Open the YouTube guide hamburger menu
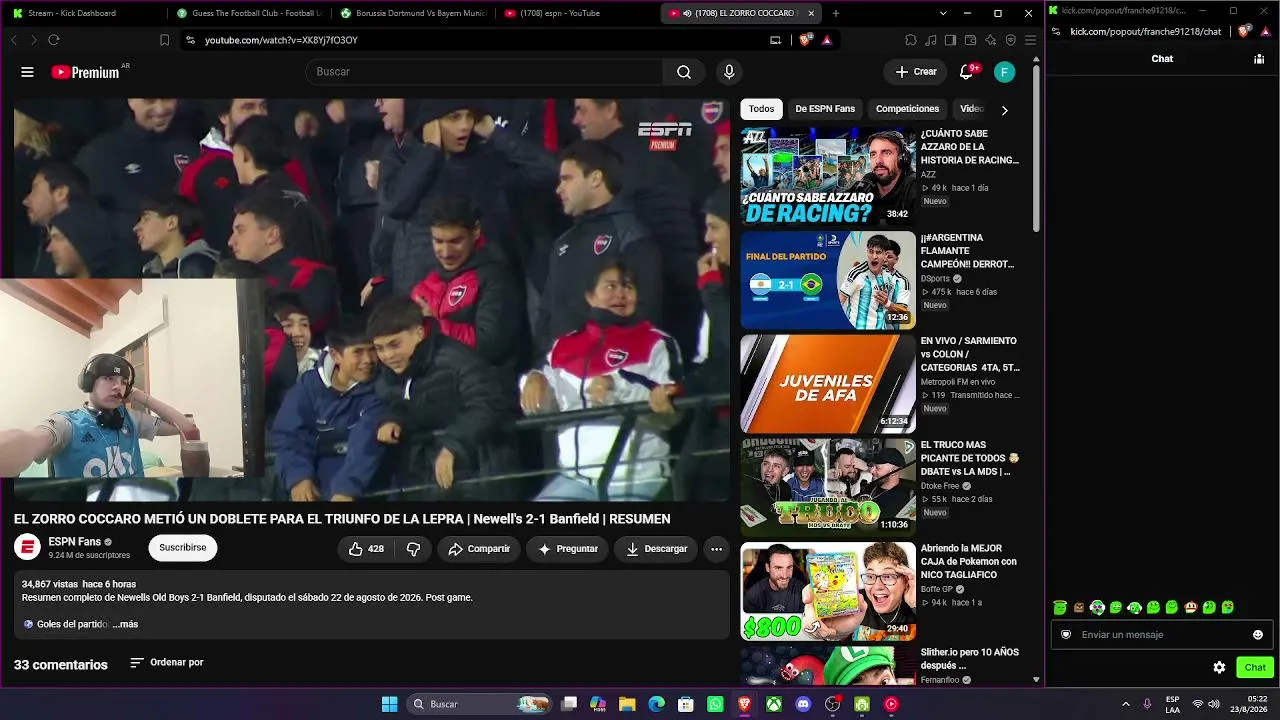The height and width of the screenshot is (720, 1280). coord(27,72)
